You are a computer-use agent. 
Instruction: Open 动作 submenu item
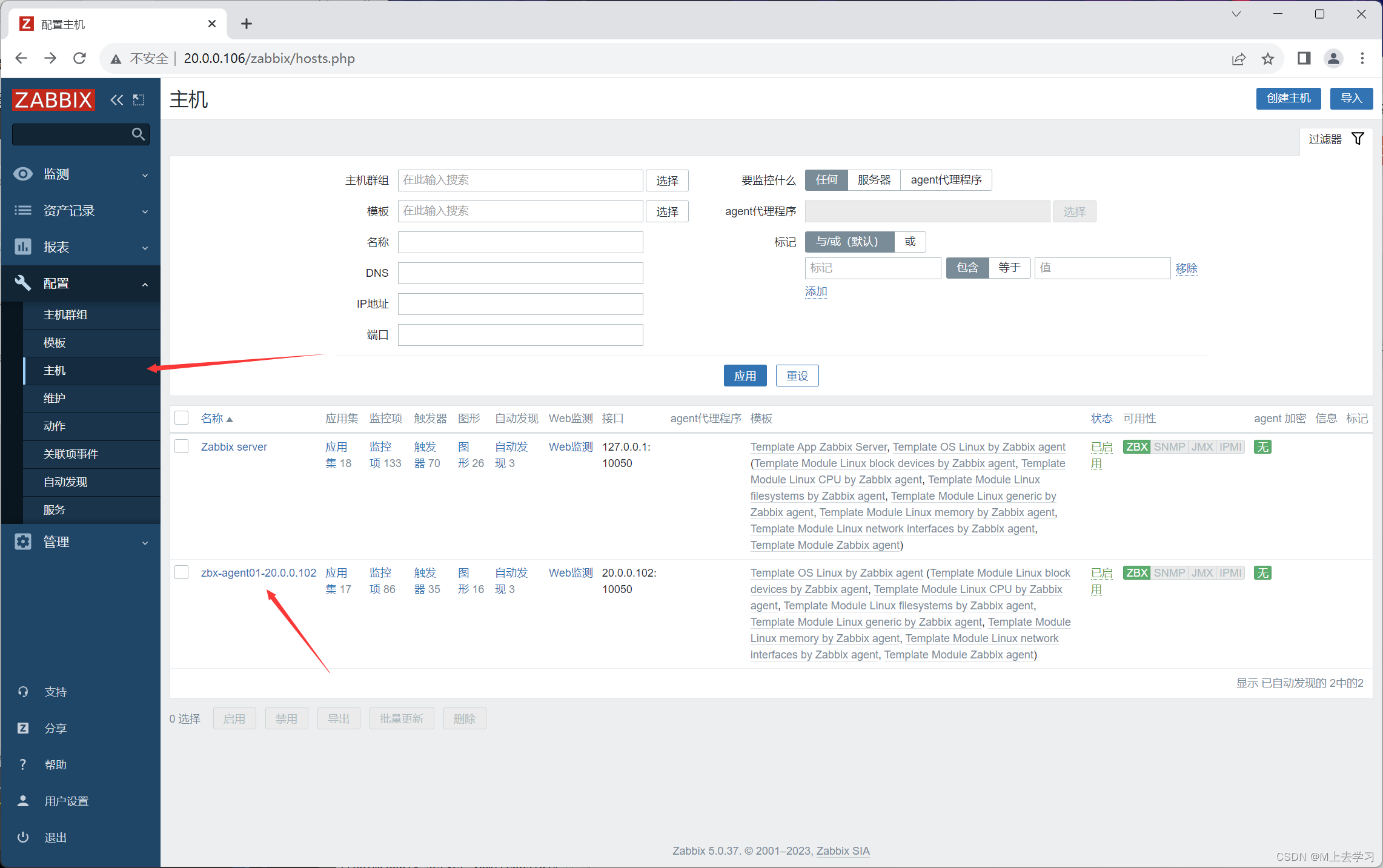91,426
